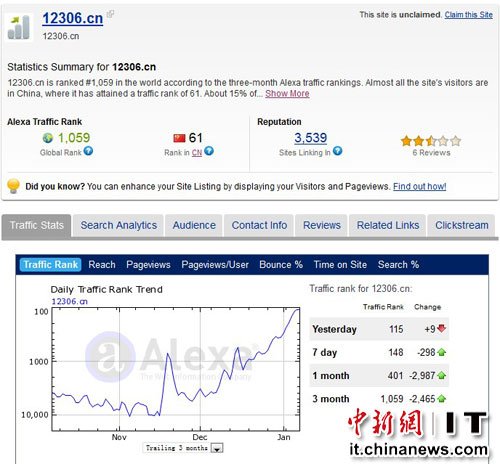500x464 pixels.
Task: Switch to the Search Analytics tab
Action: click(119, 225)
